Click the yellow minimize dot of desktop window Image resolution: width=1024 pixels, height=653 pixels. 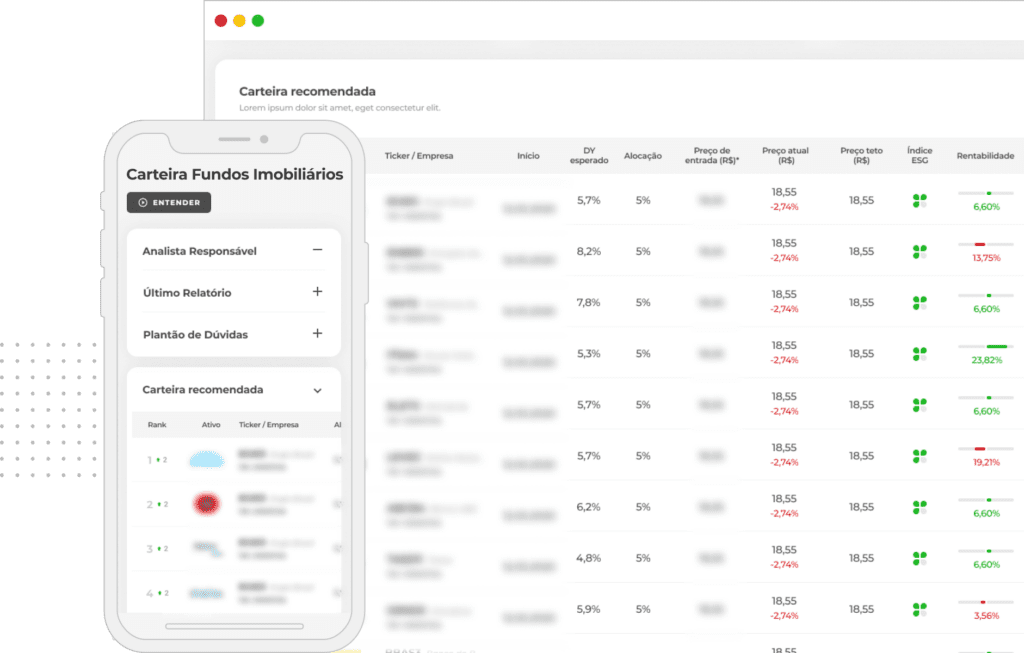[240, 21]
